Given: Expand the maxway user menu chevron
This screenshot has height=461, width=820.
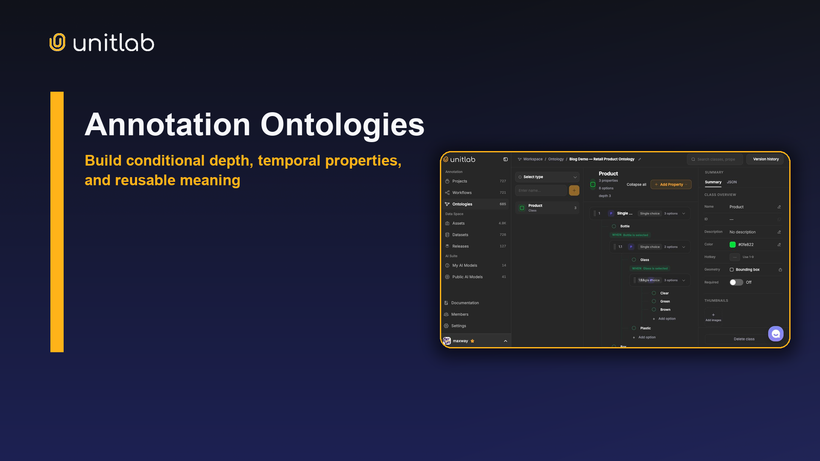Looking at the screenshot, I should click(505, 341).
